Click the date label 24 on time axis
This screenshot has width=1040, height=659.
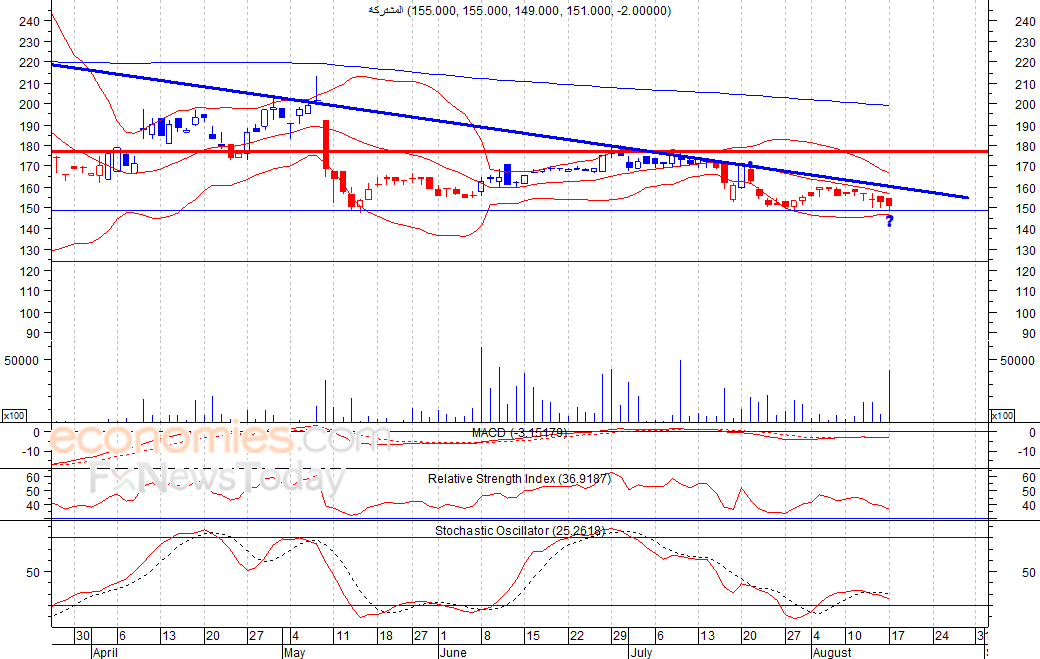coord(941,636)
